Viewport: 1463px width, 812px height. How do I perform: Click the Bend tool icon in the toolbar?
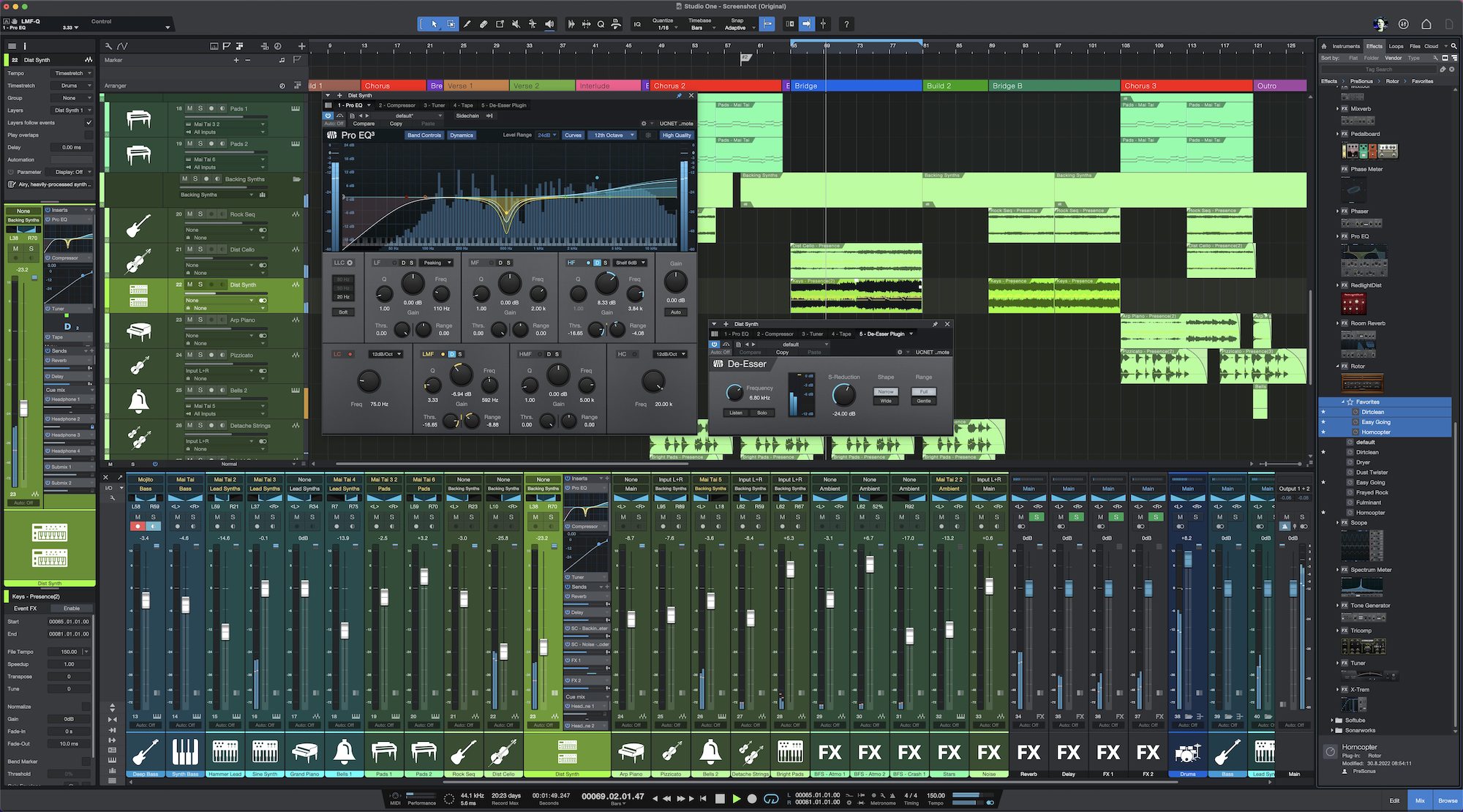tap(533, 24)
